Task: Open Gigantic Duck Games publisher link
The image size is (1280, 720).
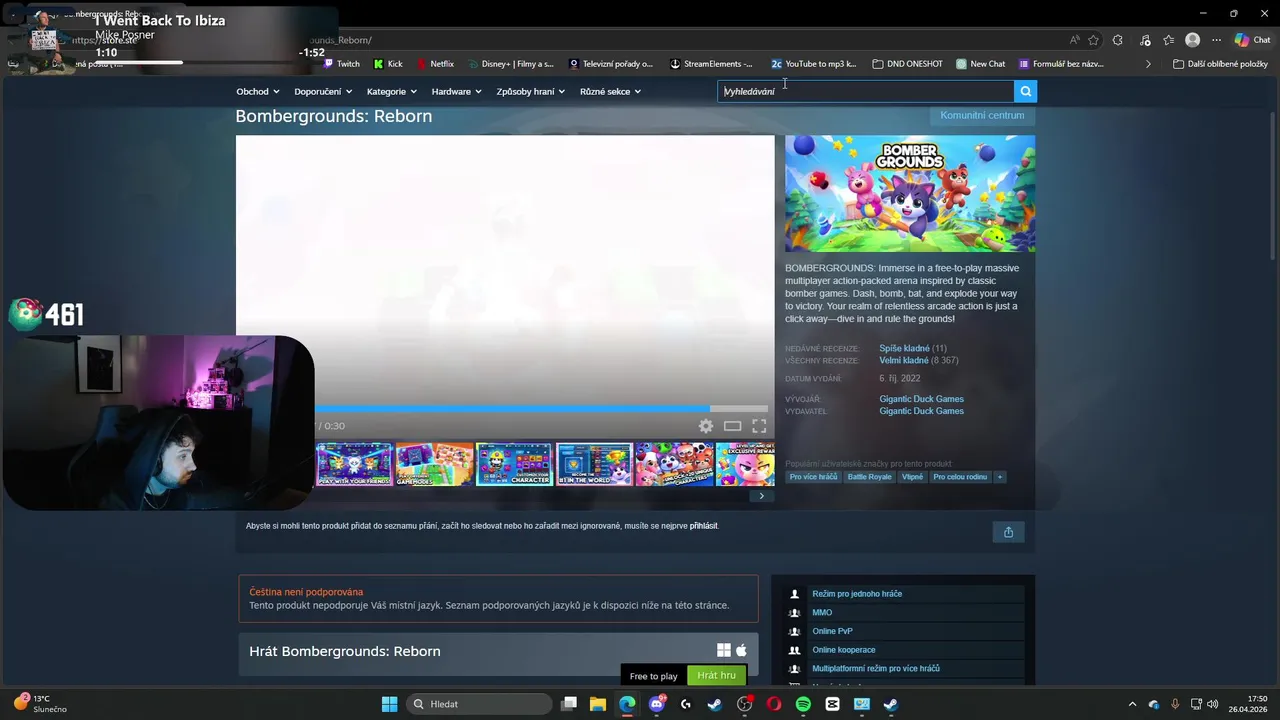Action: pyautogui.click(x=921, y=411)
